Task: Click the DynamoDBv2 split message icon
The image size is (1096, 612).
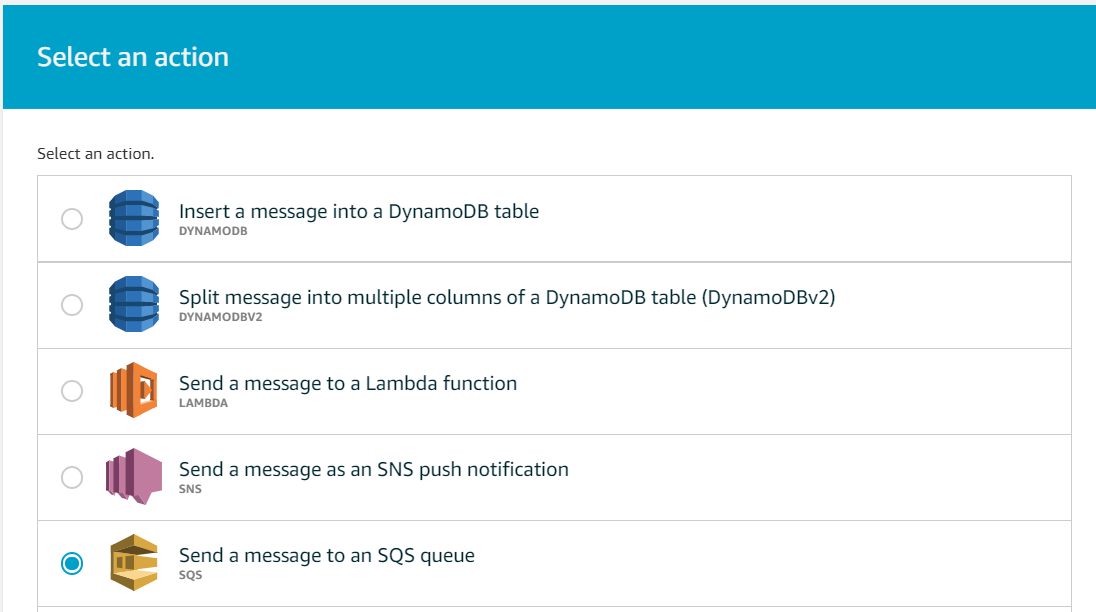Action: coord(134,304)
